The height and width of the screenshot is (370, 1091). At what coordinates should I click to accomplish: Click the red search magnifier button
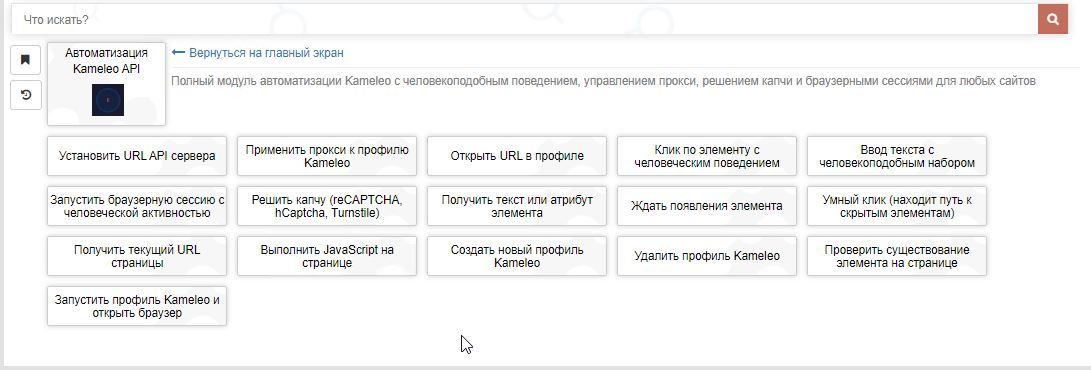1053,19
